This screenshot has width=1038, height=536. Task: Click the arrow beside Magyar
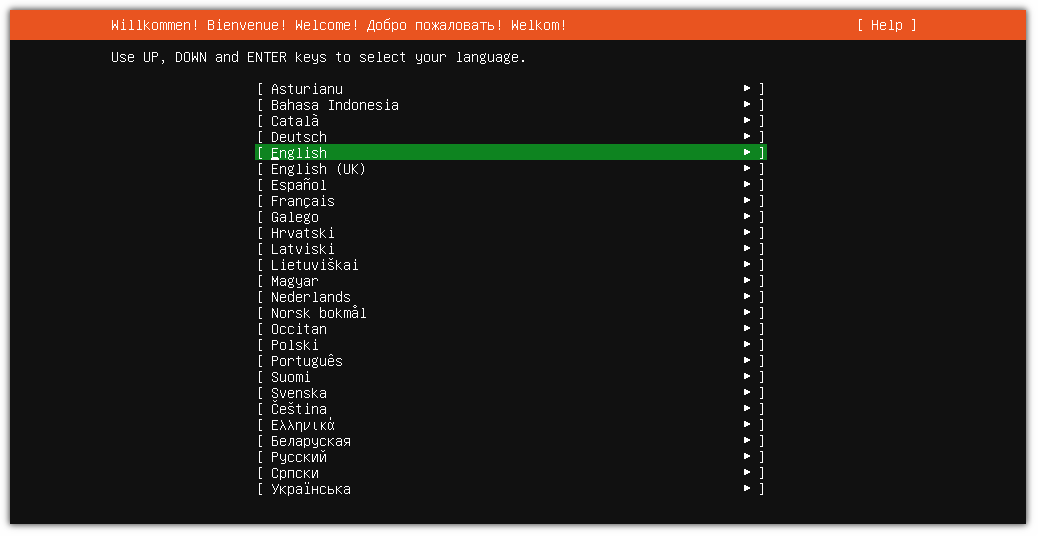(x=747, y=280)
